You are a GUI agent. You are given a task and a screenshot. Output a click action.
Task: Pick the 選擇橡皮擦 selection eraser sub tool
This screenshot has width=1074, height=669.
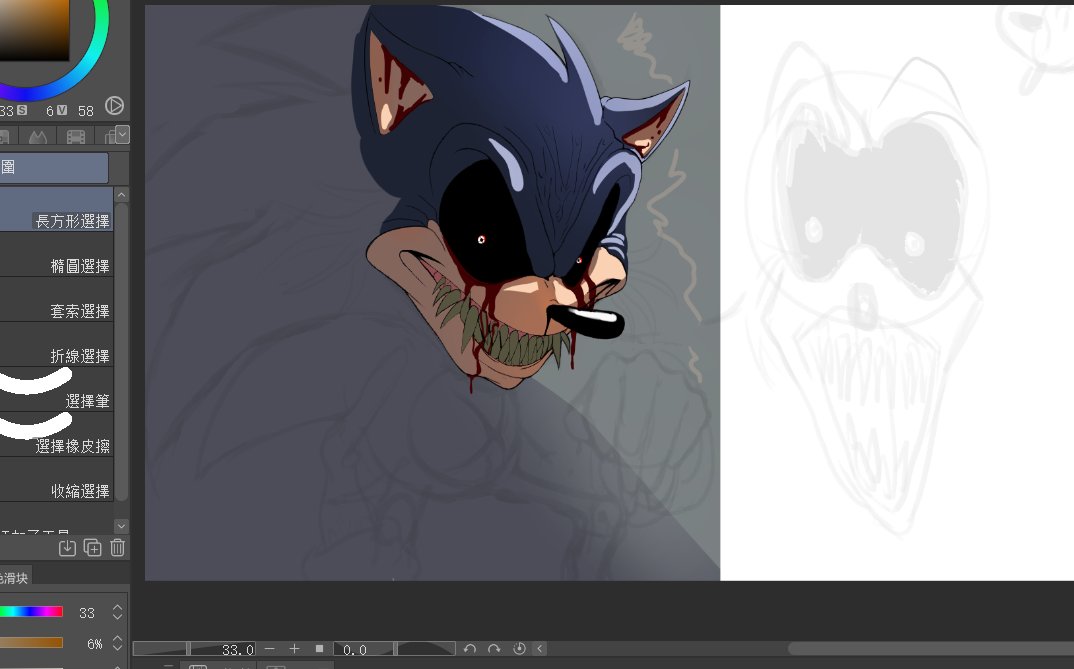pos(56,435)
